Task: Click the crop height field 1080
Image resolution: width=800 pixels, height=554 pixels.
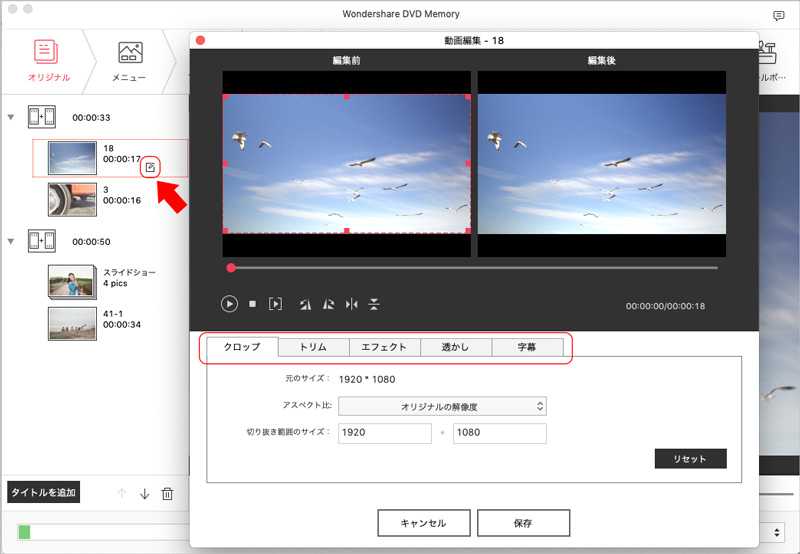Action: [499, 433]
